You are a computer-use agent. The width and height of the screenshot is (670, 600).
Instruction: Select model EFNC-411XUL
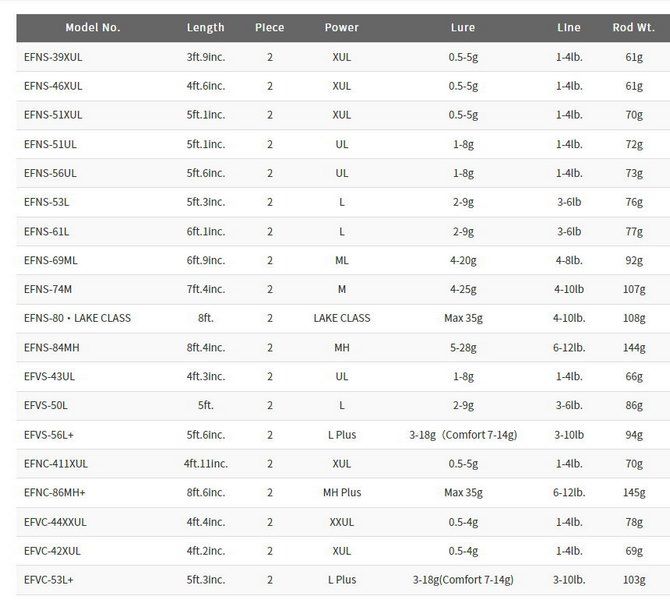[x=56, y=464]
